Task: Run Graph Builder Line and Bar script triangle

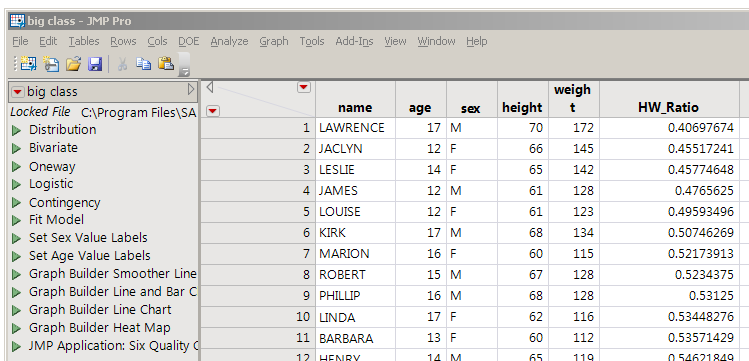Action: (x=17, y=292)
